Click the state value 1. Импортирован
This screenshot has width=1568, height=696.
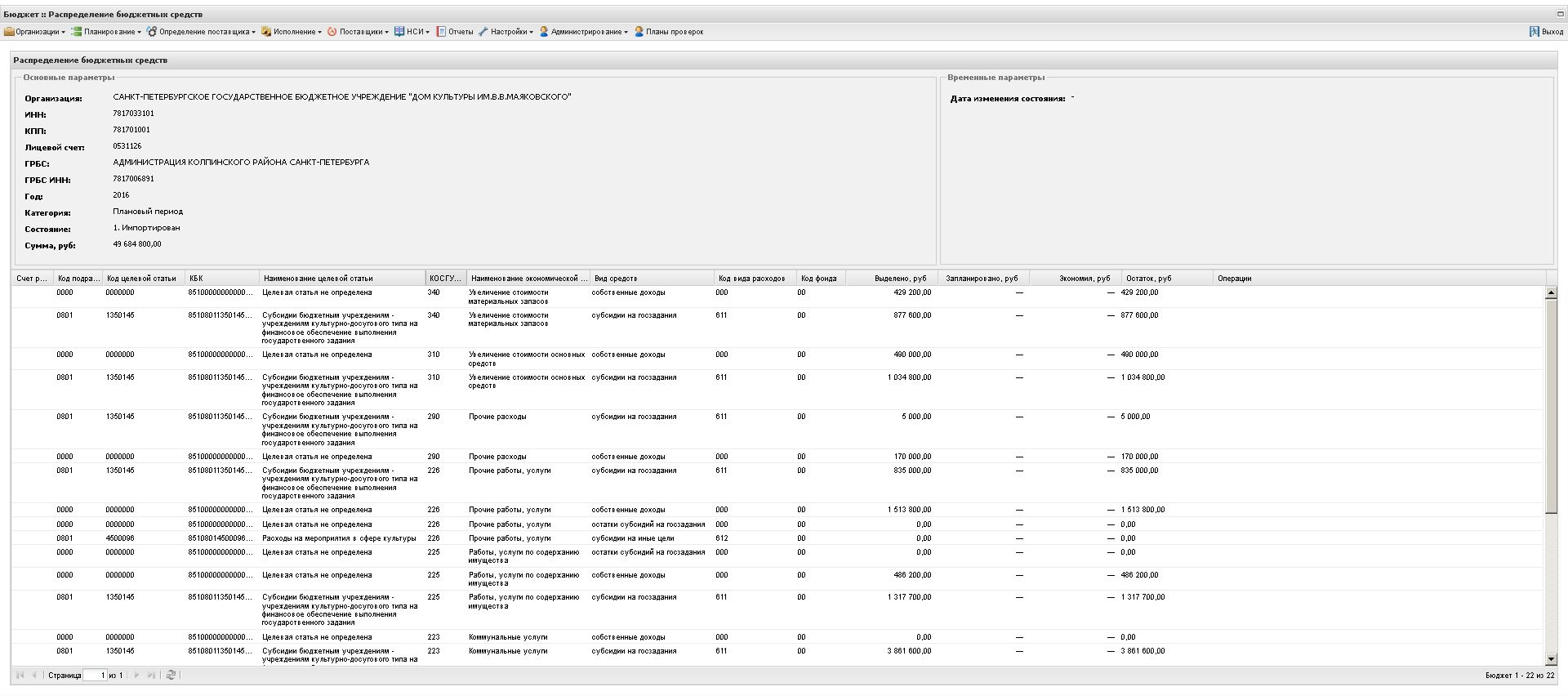147,228
